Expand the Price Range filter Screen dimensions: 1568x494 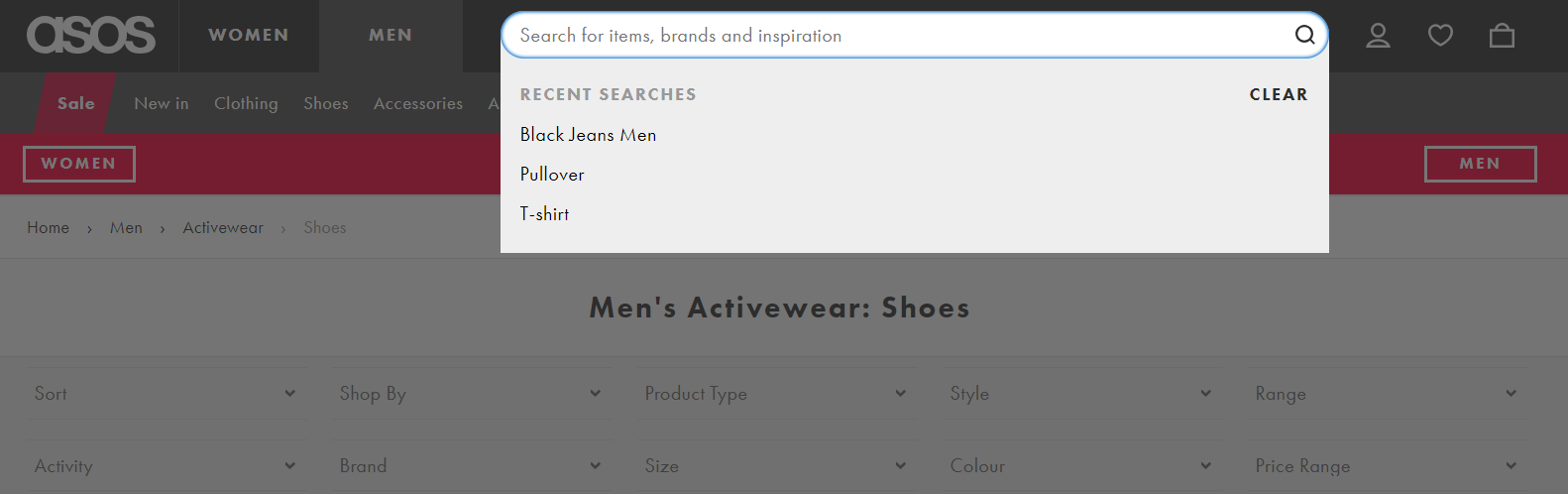(x=1387, y=466)
